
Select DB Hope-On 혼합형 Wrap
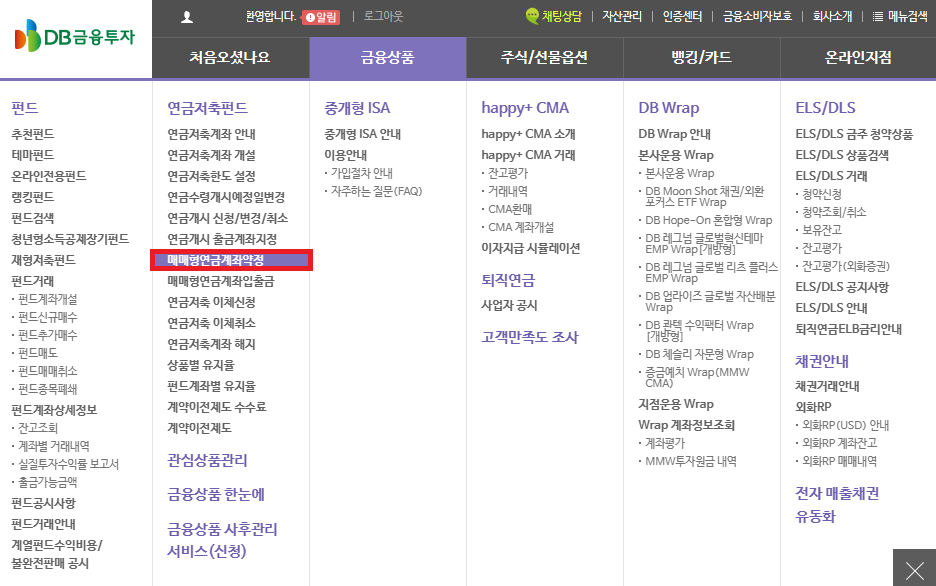[709, 220]
